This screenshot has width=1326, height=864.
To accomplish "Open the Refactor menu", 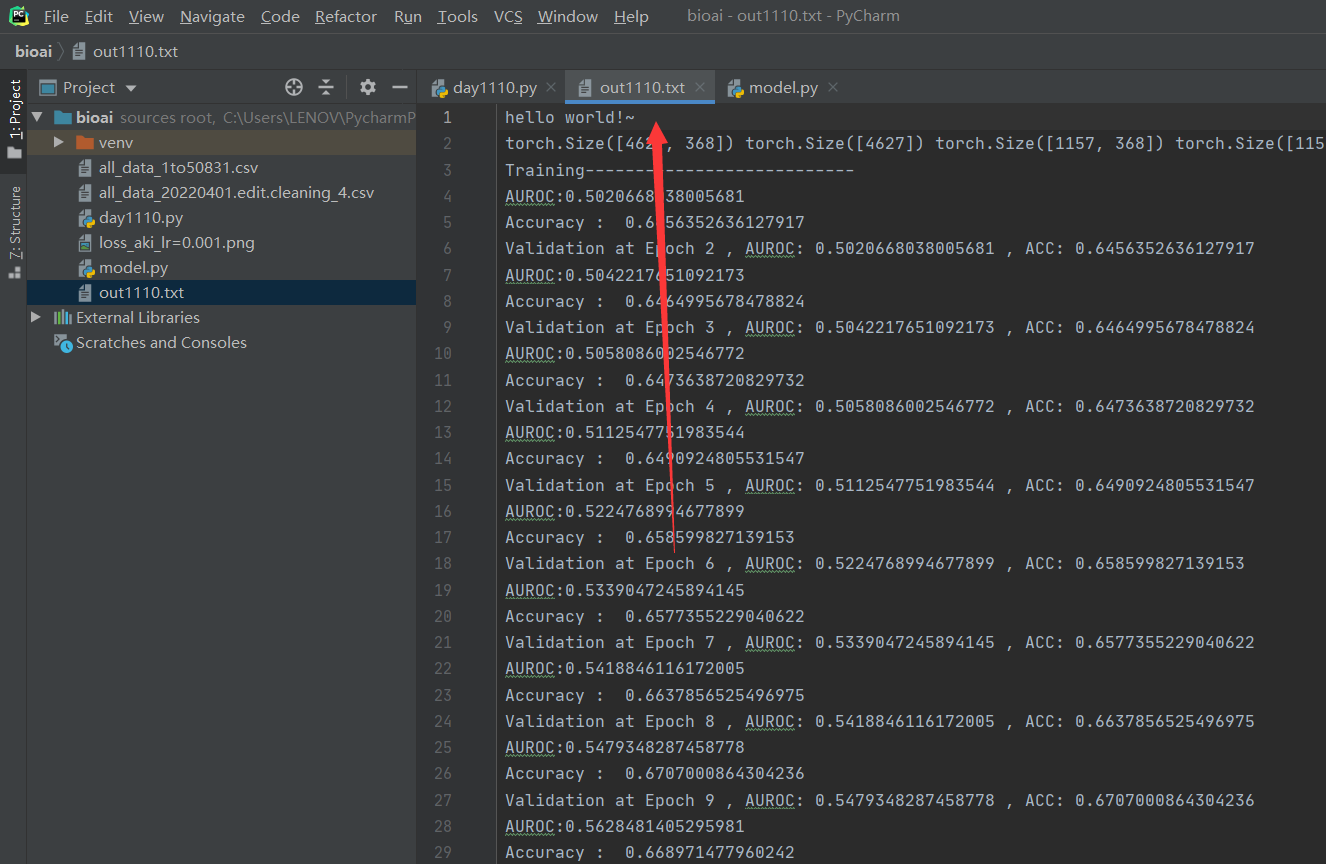I will click(x=346, y=16).
